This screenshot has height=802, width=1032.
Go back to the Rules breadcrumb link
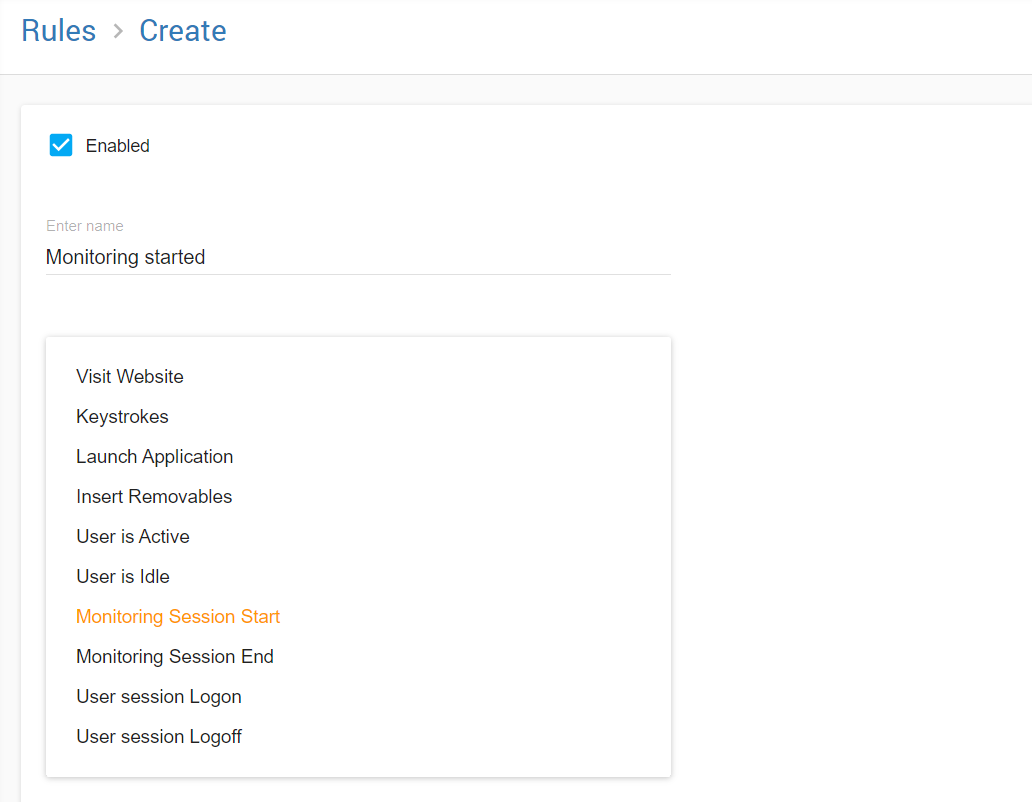(x=58, y=31)
